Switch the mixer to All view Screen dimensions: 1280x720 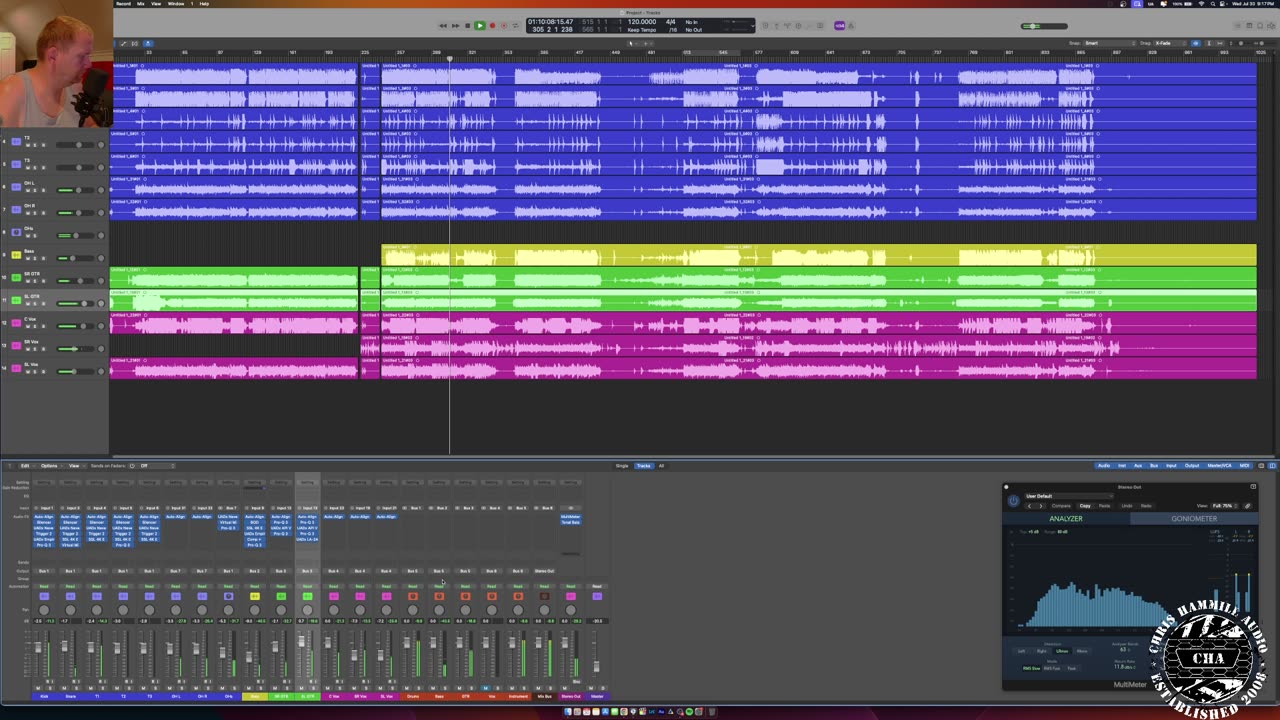pyautogui.click(x=661, y=466)
